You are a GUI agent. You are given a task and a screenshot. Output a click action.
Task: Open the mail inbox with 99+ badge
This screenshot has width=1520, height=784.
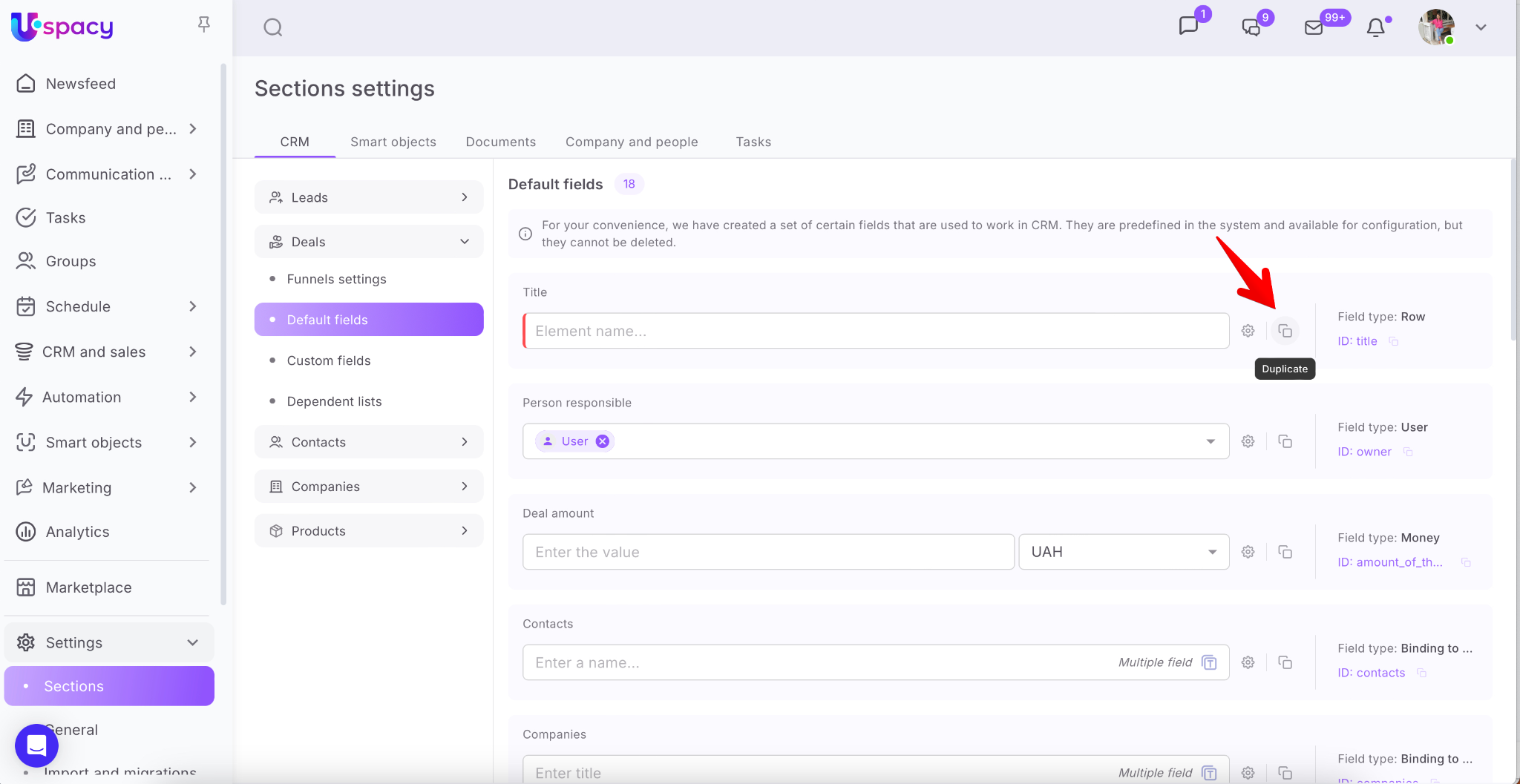click(x=1314, y=27)
